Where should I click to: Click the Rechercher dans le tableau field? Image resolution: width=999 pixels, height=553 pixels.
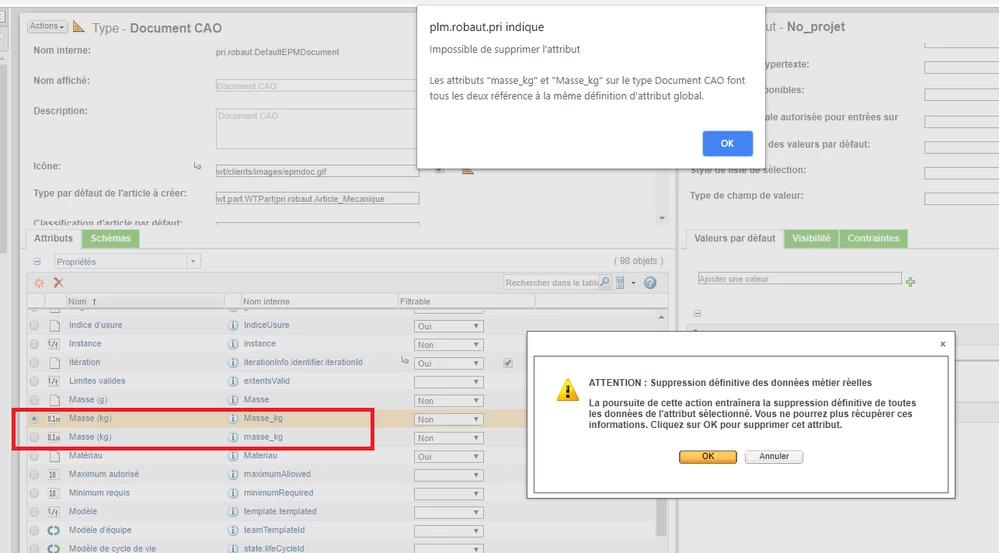click(551, 282)
